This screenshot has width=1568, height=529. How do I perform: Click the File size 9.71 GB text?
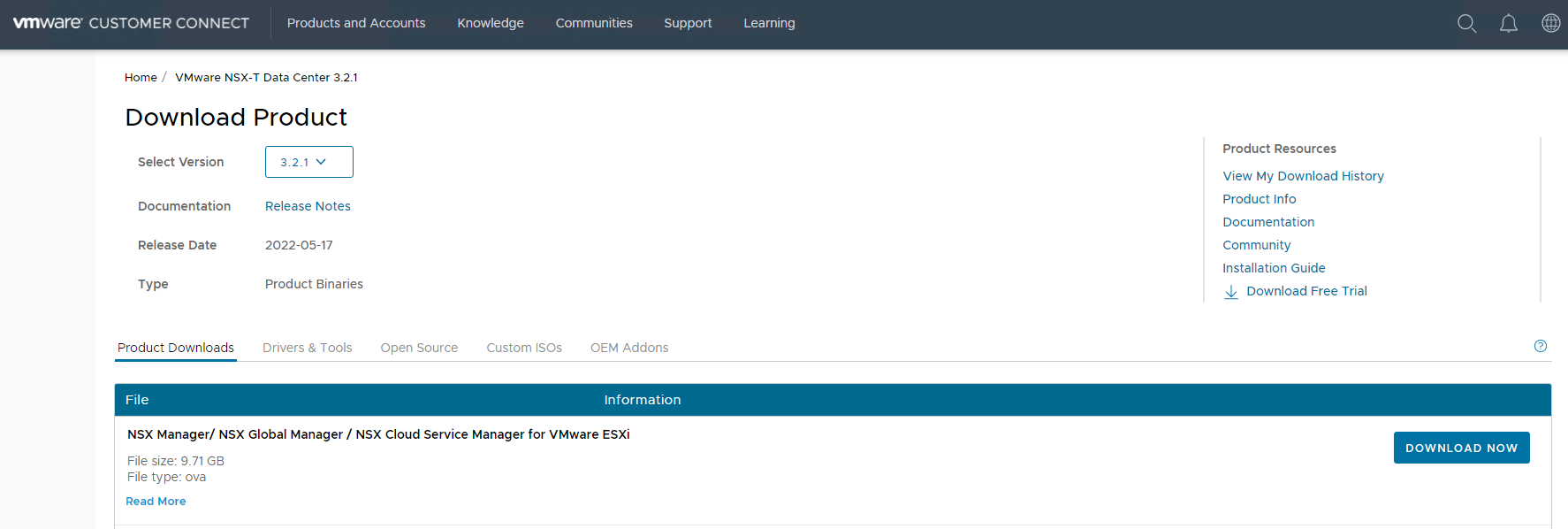pyautogui.click(x=176, y=461)
